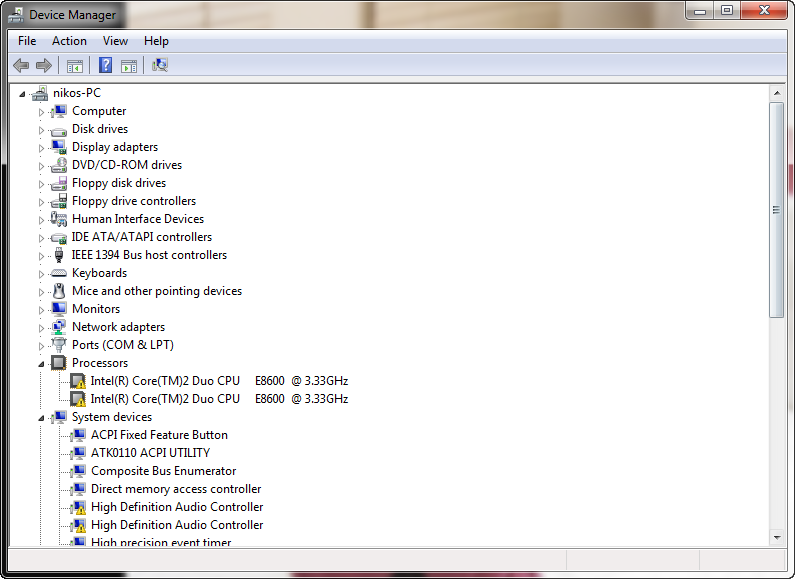Screen dimensions: 795x579
Task: Click the Device Manager title bar icon
Action: point(16,15)
